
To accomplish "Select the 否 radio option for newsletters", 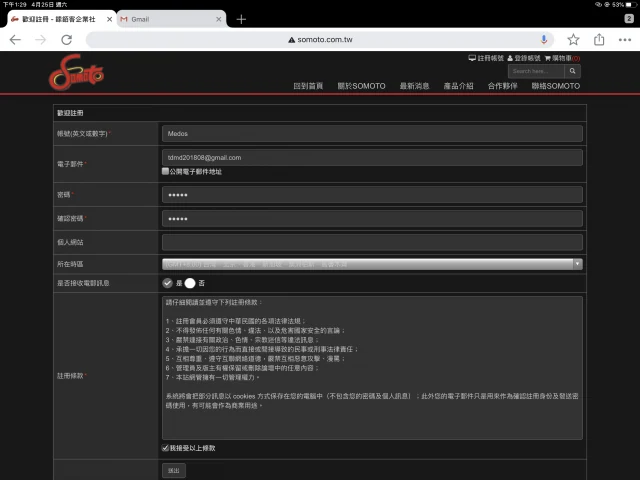I will pos(190,283).
